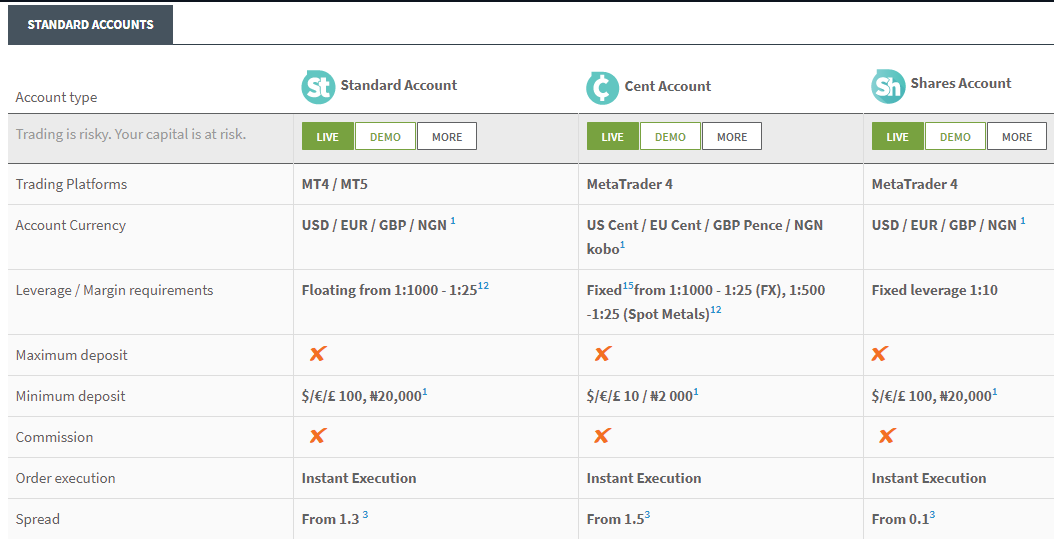Expand MORE details for Cent Account
1054x539 pixels.
pyautogui.click(x=732, y=137)
